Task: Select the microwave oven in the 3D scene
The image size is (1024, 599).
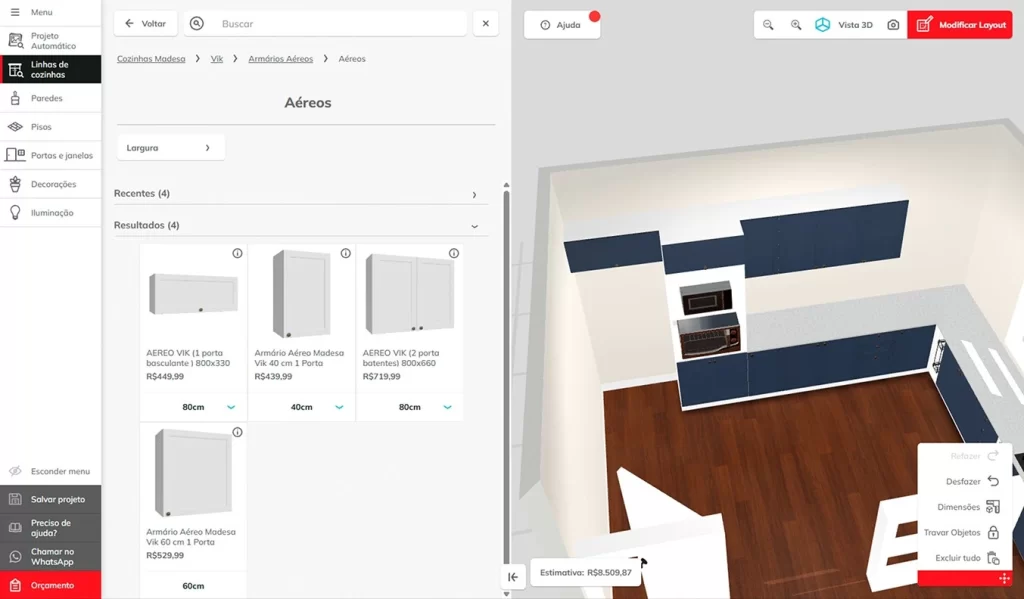Action: (706, 299)
